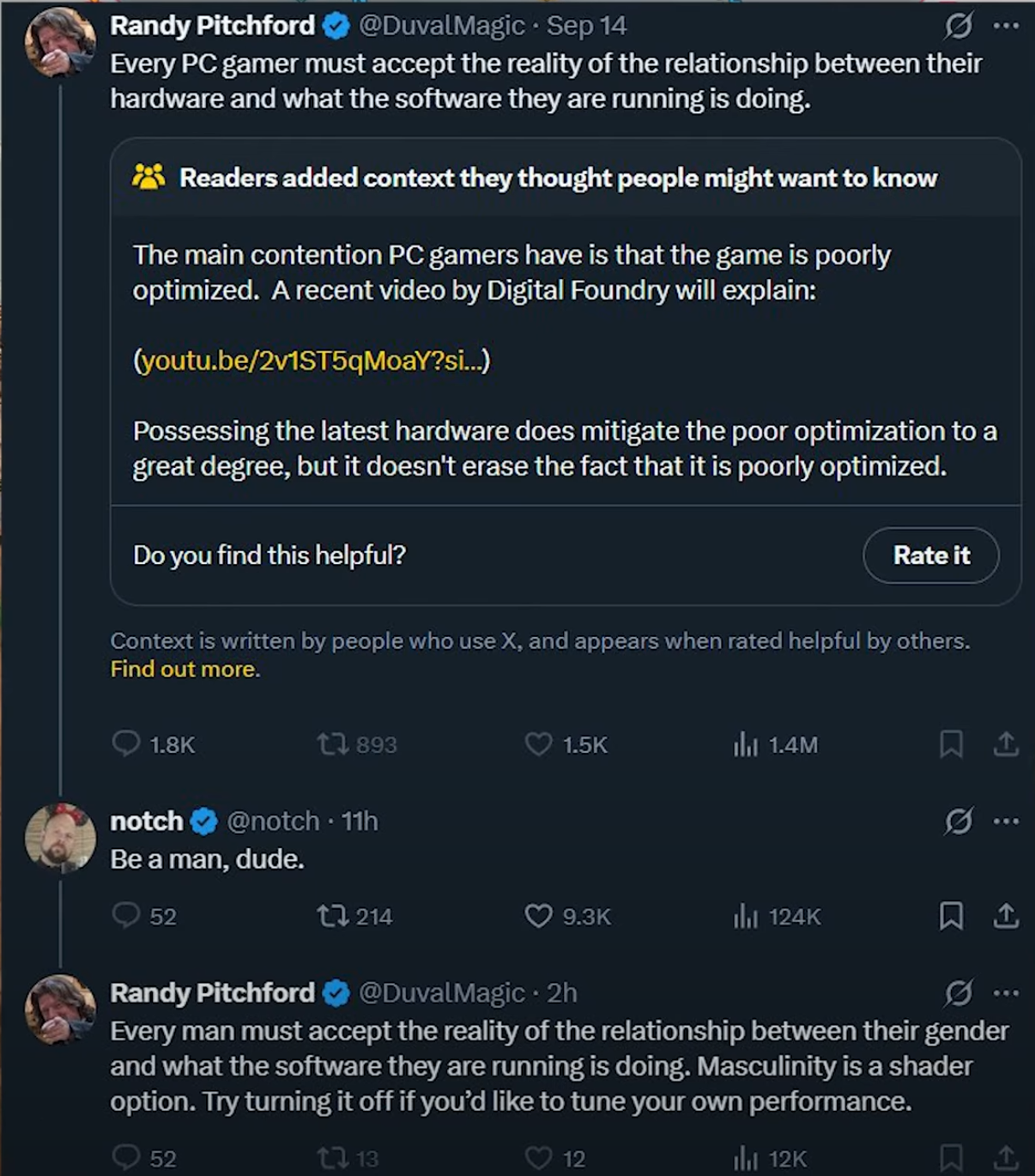Open the youtu.be Digital Foundry link
This screenshot has width=1035, height=1176.
[312, 361]
